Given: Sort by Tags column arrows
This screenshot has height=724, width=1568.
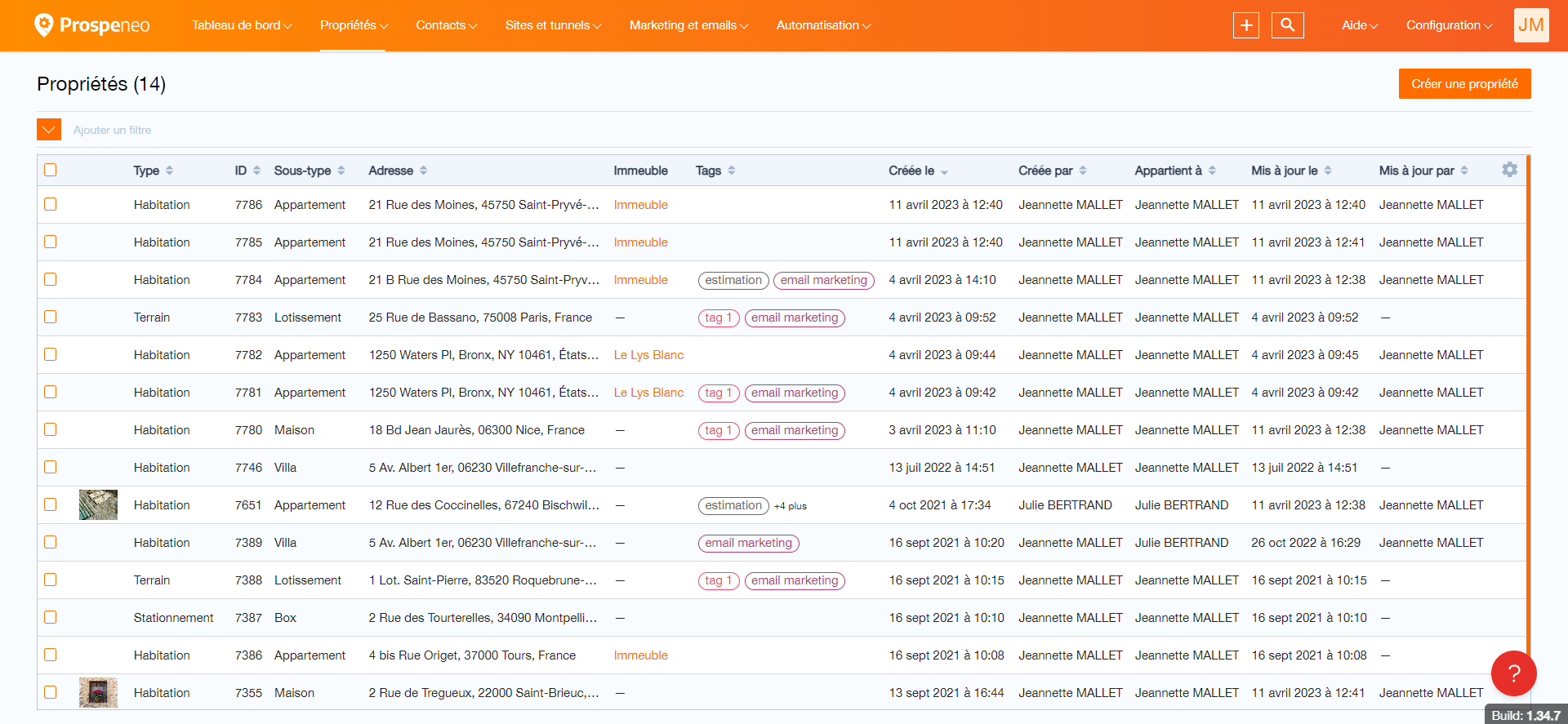Looking at the screenshot, I should [732, 171].
